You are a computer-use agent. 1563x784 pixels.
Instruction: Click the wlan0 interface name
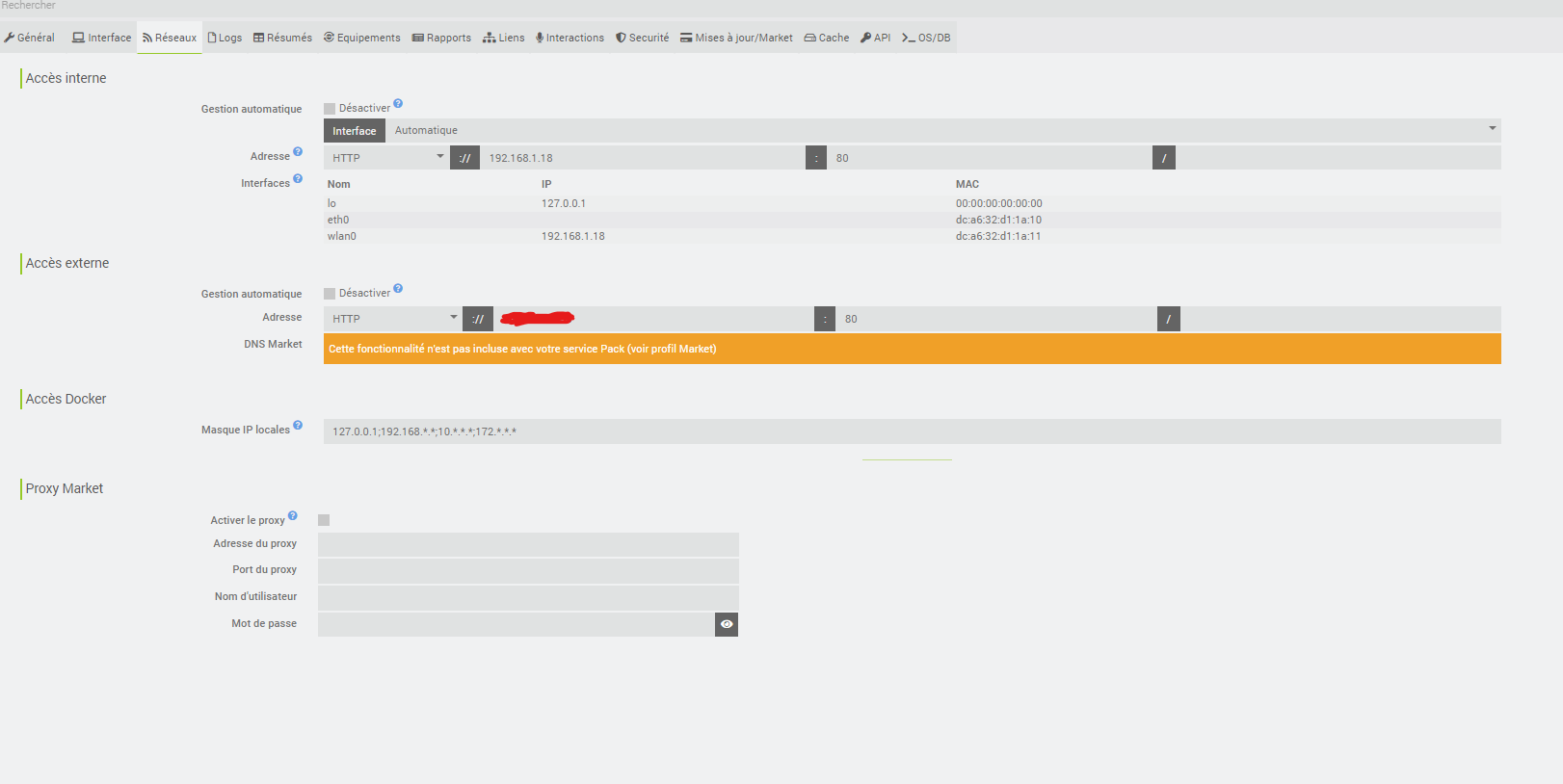[x=342, y=236]
